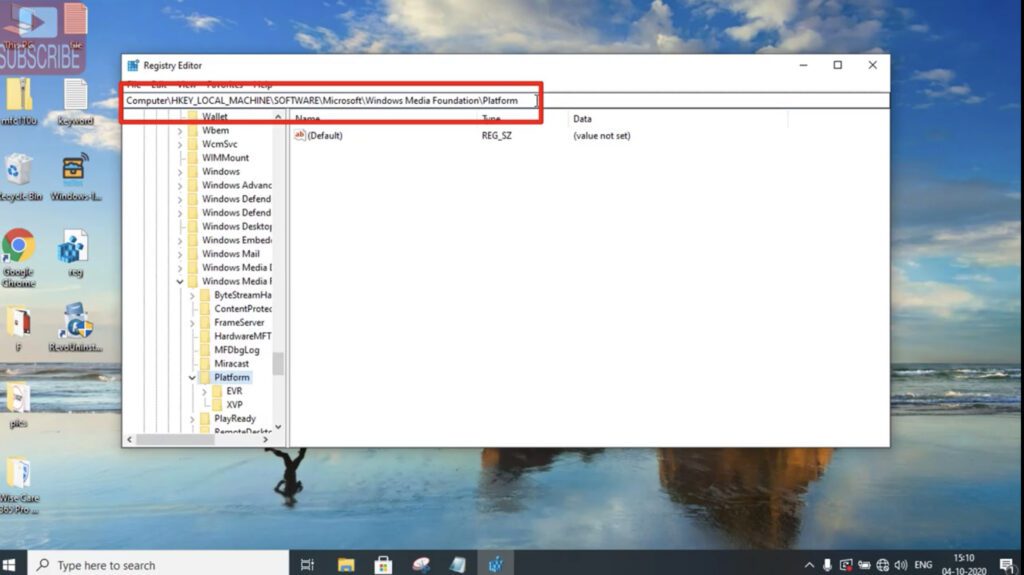Open Google Chrome from the desktop
The image size is (1024, 575).
(18, 247)
